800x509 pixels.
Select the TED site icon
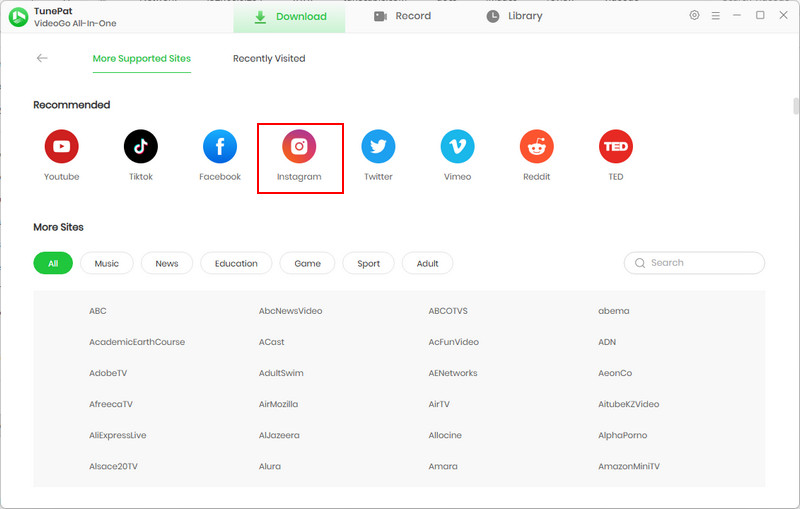coord(615,147)
